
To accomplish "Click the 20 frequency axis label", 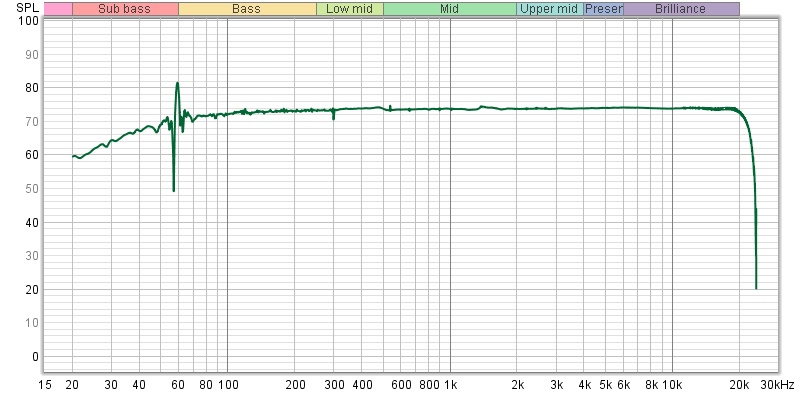I will (x=72, y=385).
